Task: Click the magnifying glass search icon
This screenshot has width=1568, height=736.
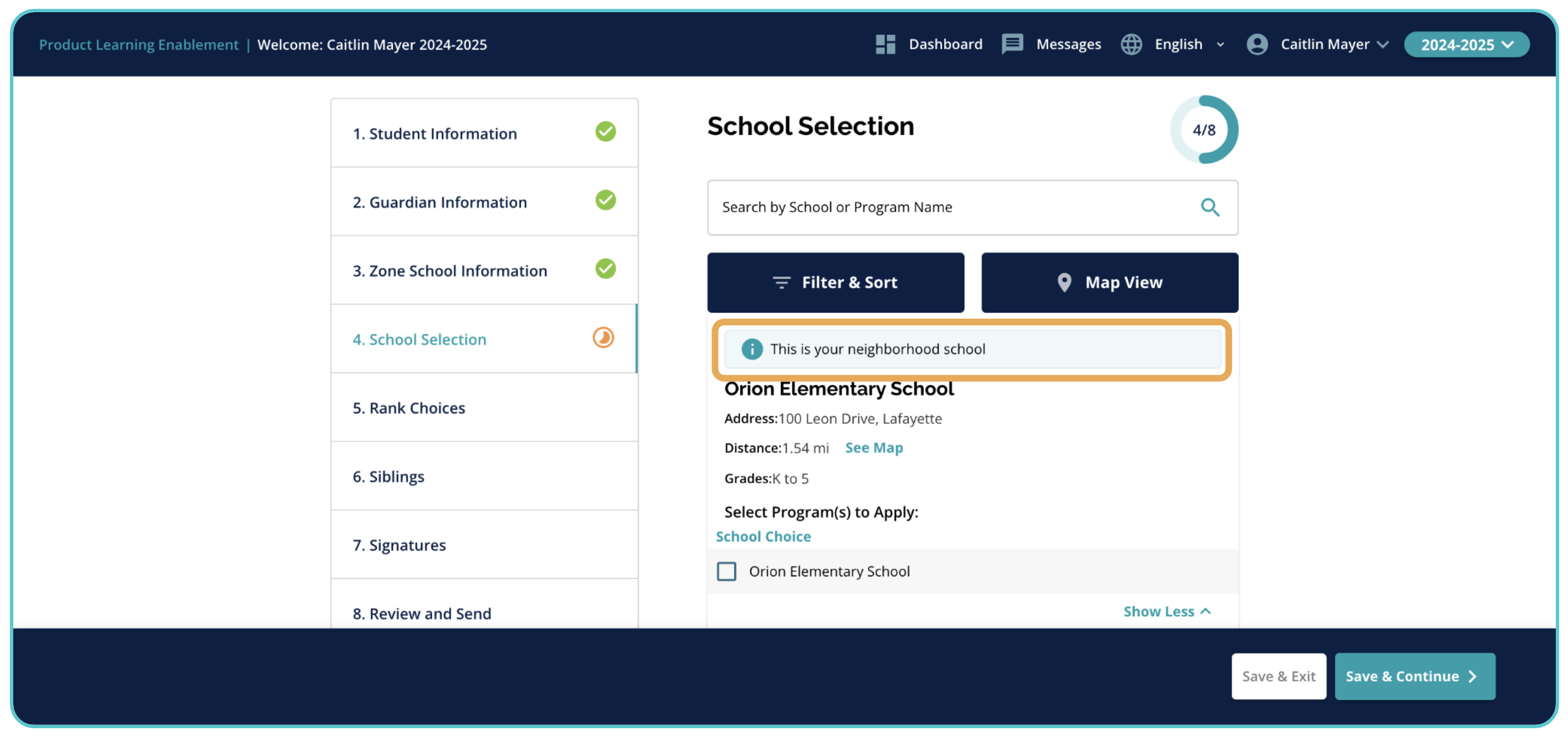Action: [x=1210, y=208]
